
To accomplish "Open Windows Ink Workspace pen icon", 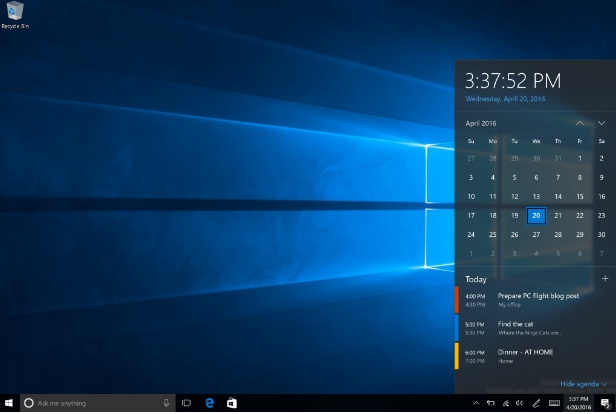I will pos(536,402).
